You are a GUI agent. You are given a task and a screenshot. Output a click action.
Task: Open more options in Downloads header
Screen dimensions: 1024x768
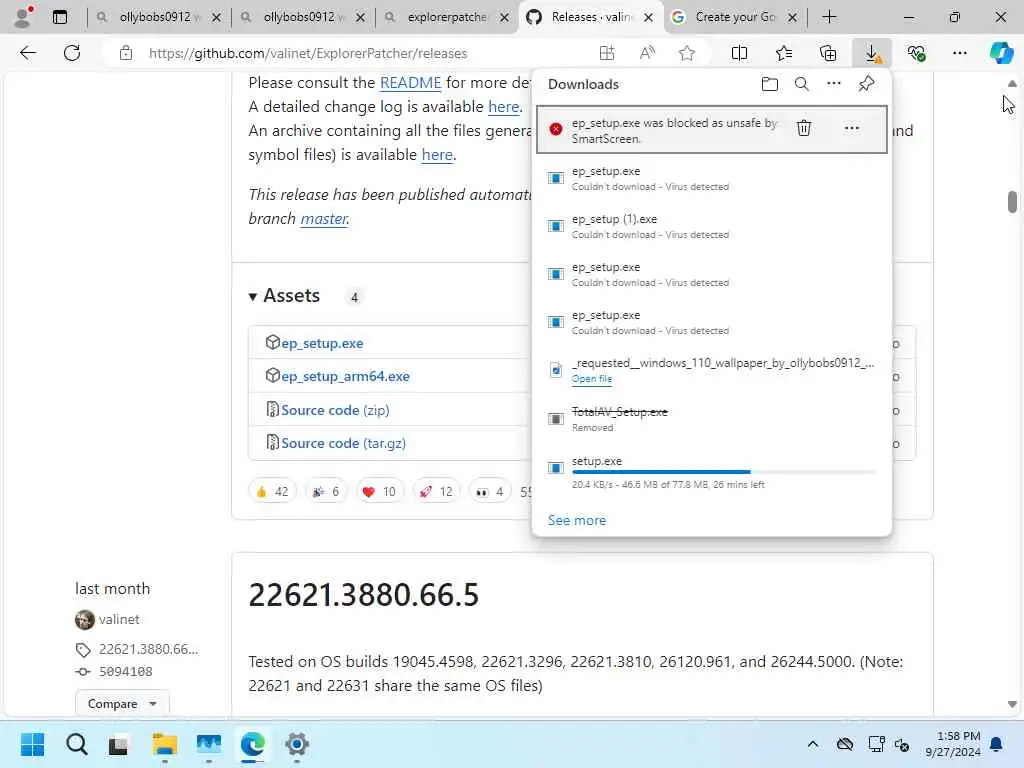click(x=833, y=84)
